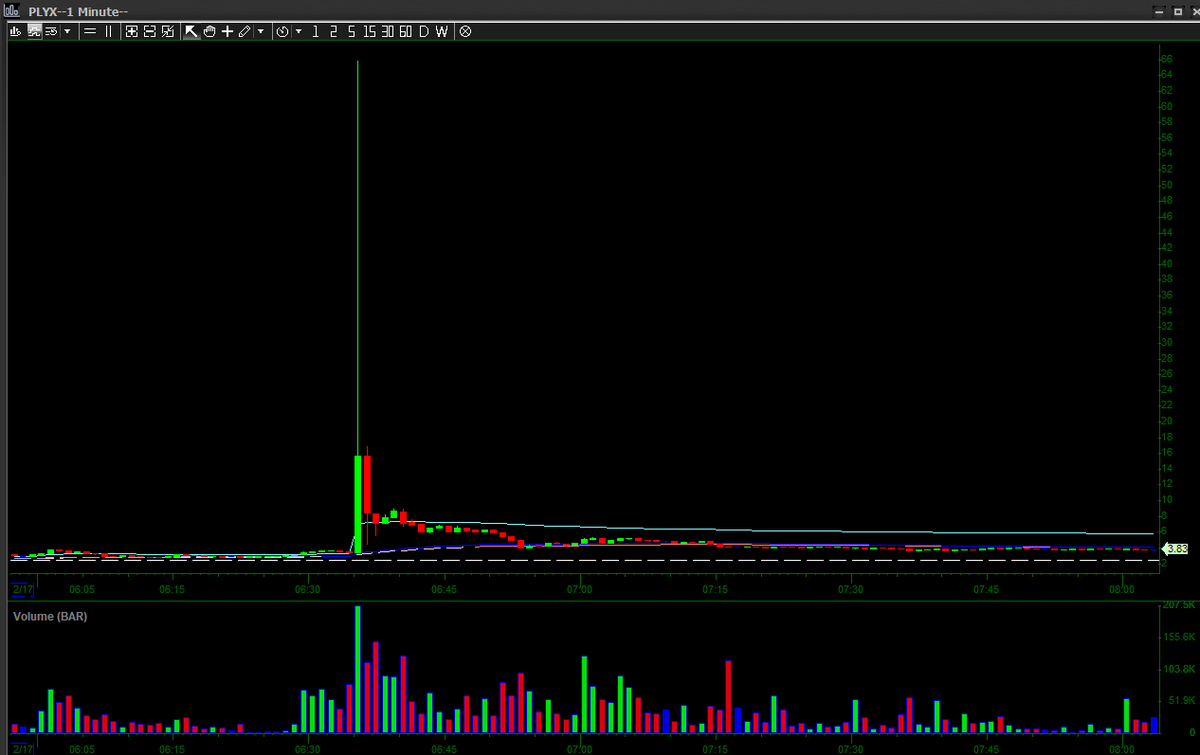Select the crosshair plus tool

tap(227, 31)
